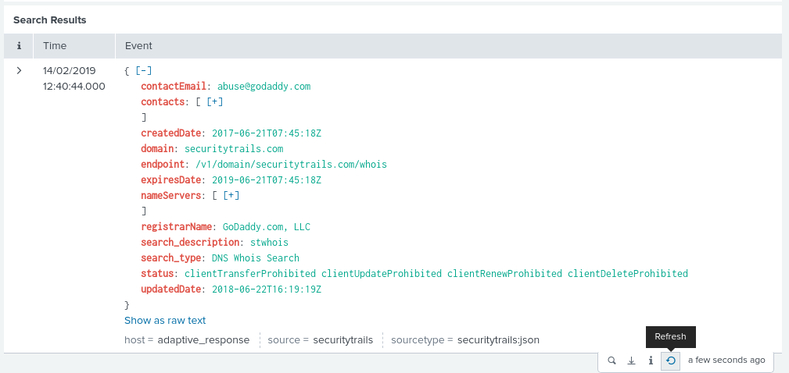Click the search_type field key
Screen dimensions: 789x373
point(171,258)
